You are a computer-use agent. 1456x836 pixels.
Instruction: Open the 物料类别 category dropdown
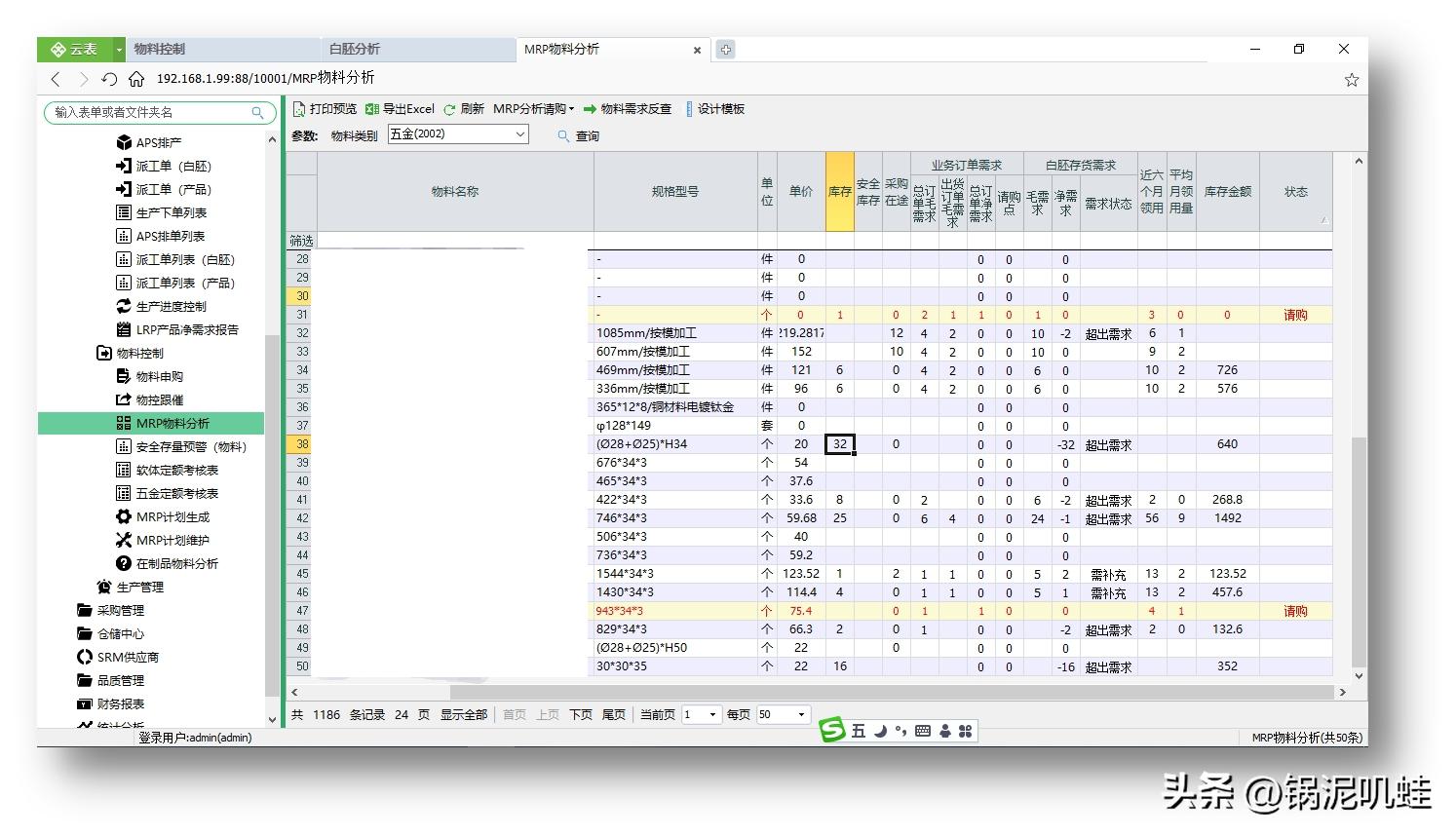tap(522, 133)
